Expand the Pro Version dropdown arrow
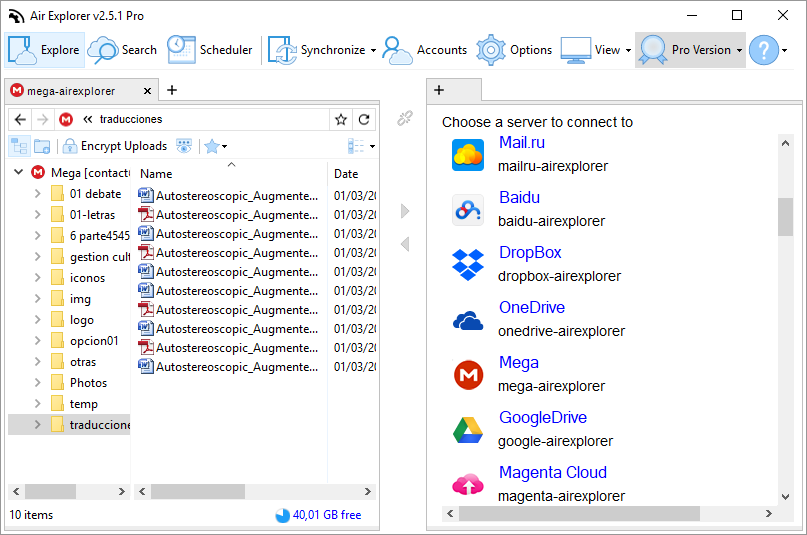 (x=739, y=50)
